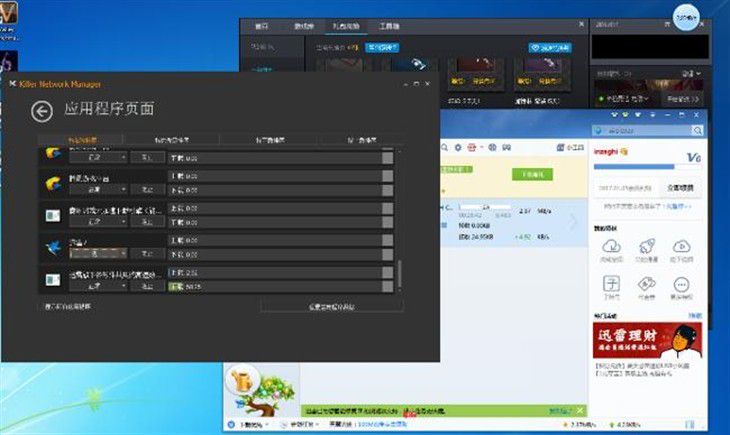Click the blue link beside the hot activities heading
The height and width of the screenshot is (435, 730).
[x=695, y=316]
